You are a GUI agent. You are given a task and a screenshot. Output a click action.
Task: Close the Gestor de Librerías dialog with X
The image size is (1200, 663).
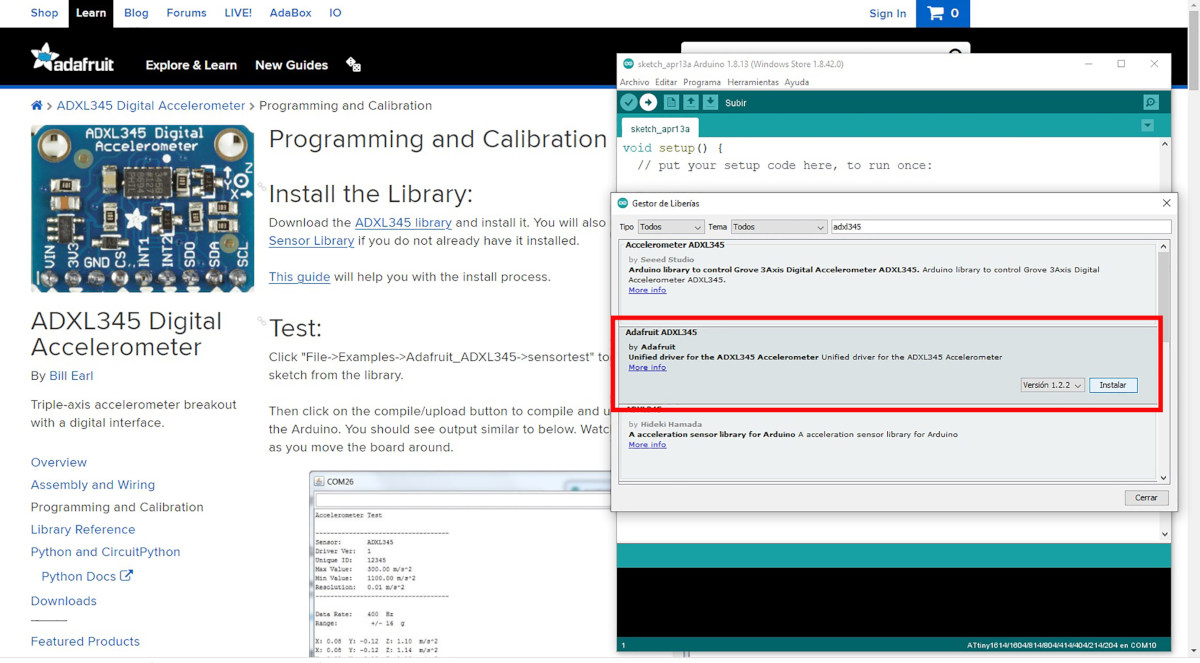(x=1166, y=203)
